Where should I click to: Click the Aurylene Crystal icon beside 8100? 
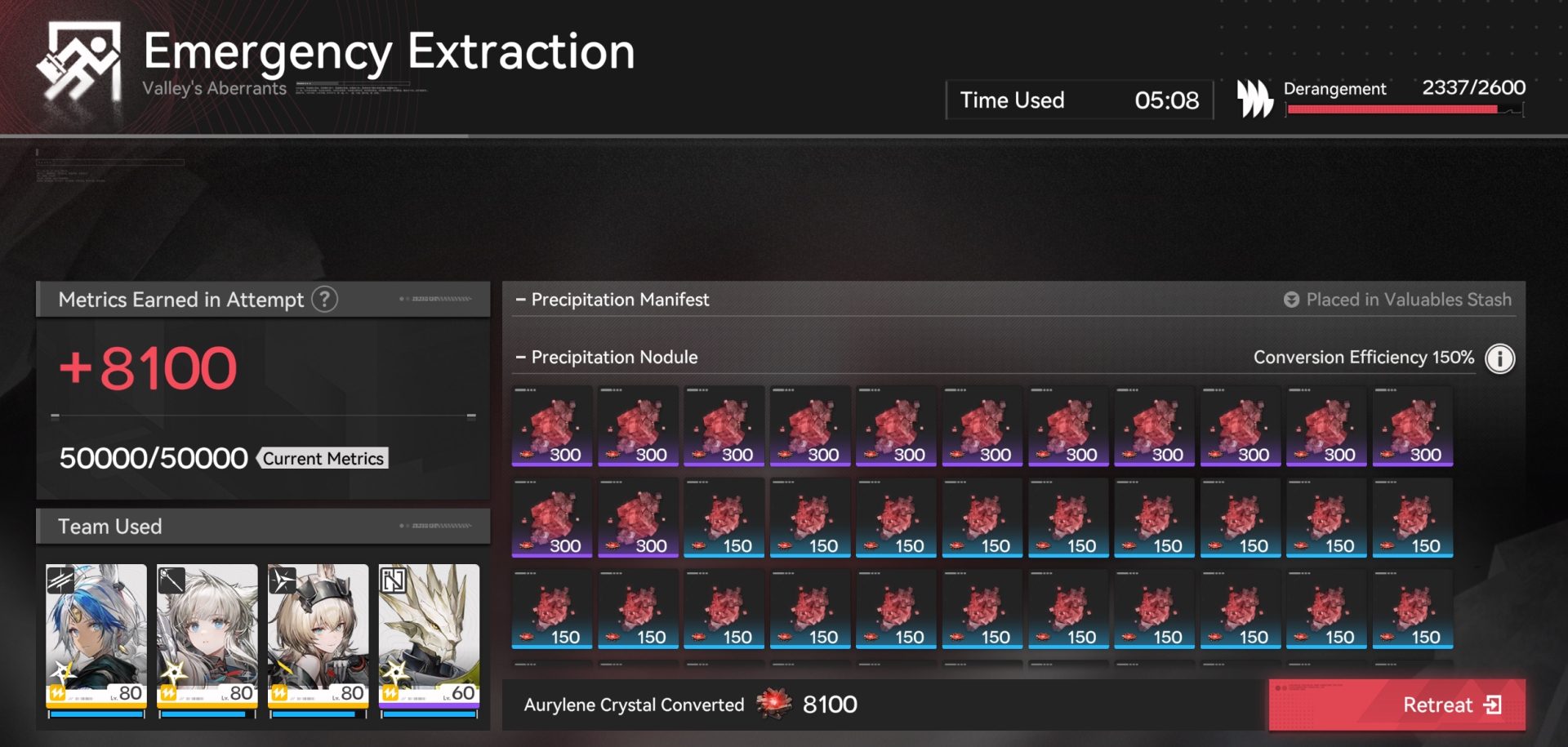pos(774,704)
